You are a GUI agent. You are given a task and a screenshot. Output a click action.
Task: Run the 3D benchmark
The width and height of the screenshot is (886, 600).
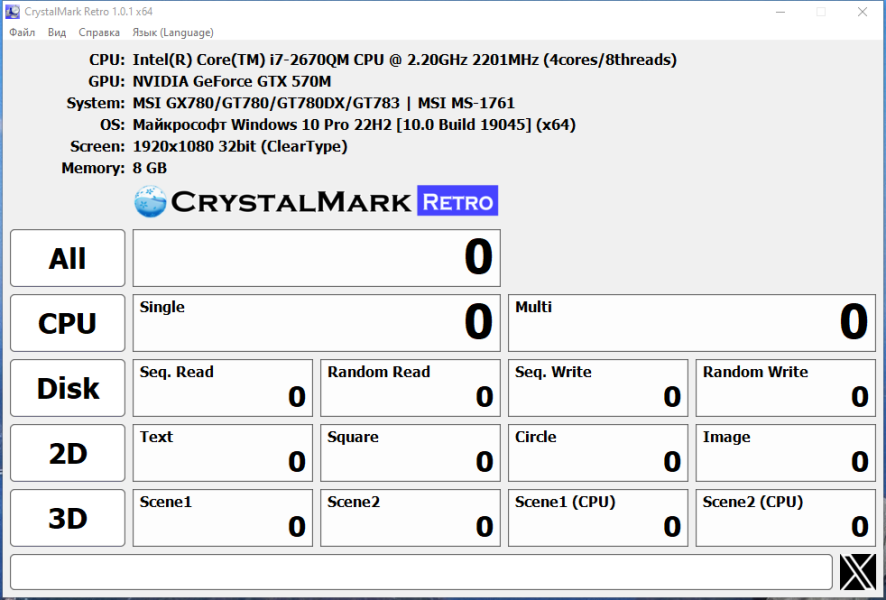point(67,518)
